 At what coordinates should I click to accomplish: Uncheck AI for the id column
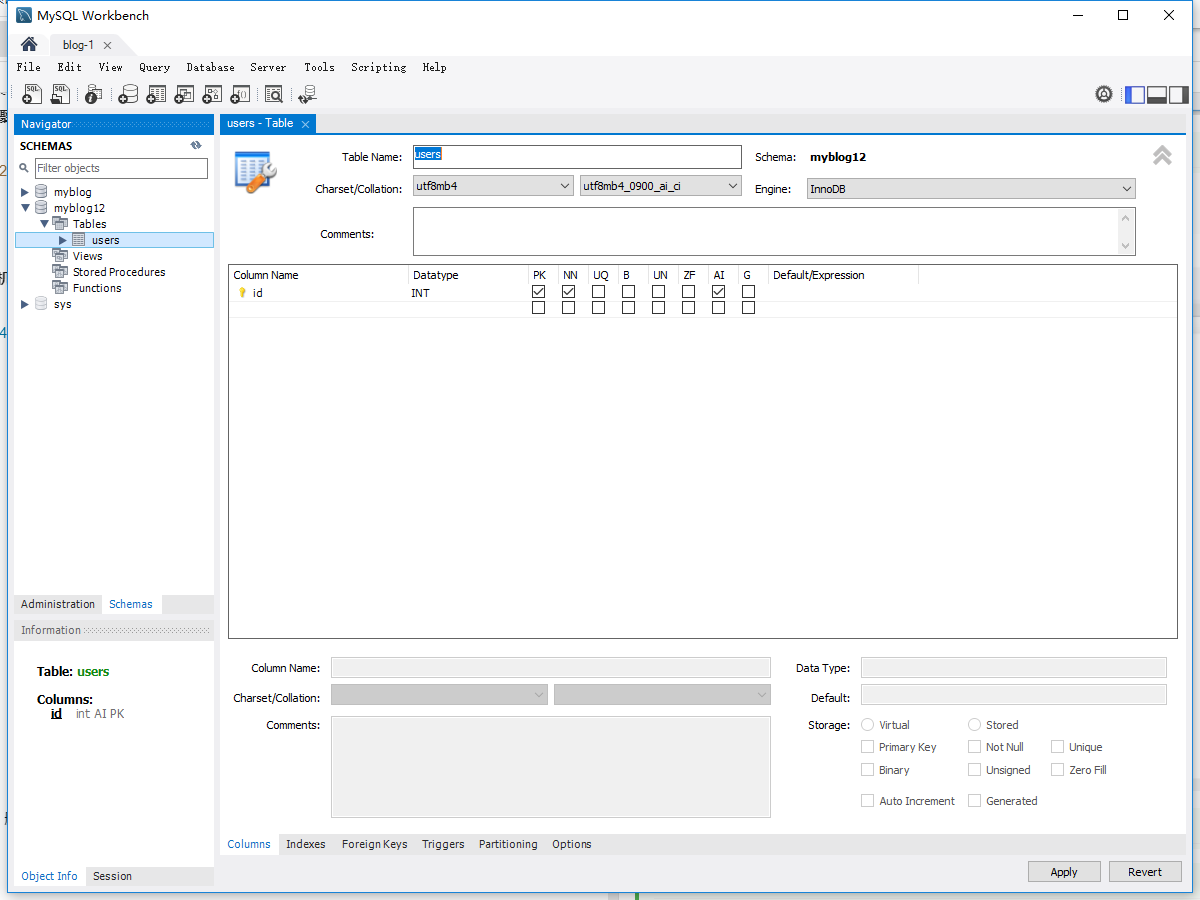click(718, 292)
